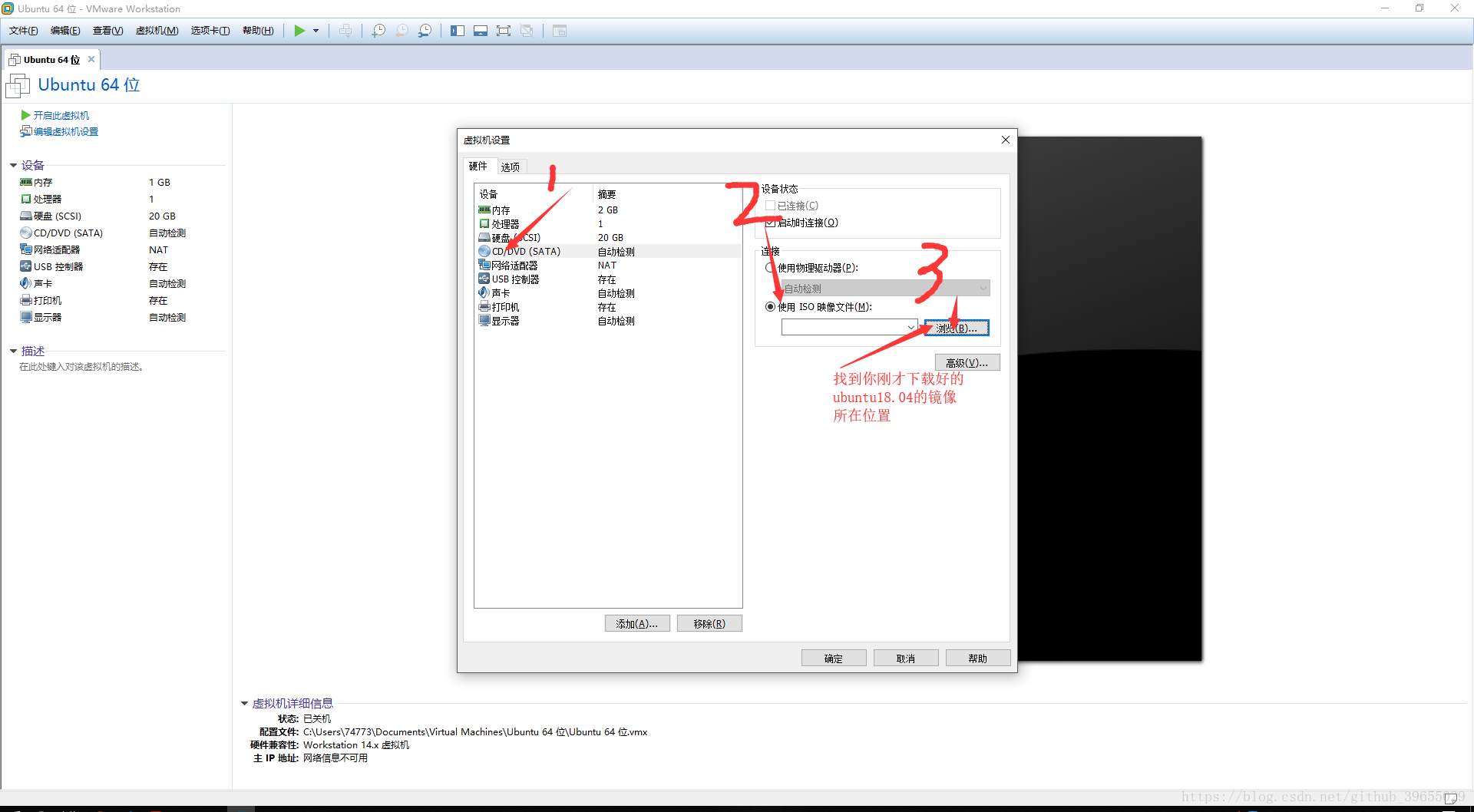The height and width of the screenshot is (812, 1474).
Task: Open the ISO image file path dropdown
Action: [x=911, y=328]
